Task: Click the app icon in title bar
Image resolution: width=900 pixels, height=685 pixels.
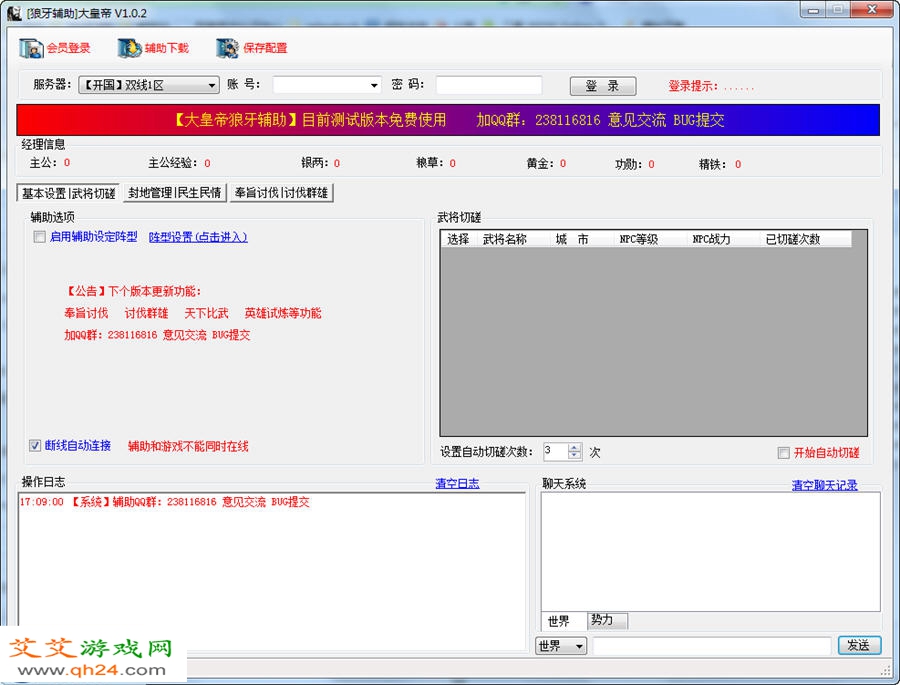Action: 14,11
